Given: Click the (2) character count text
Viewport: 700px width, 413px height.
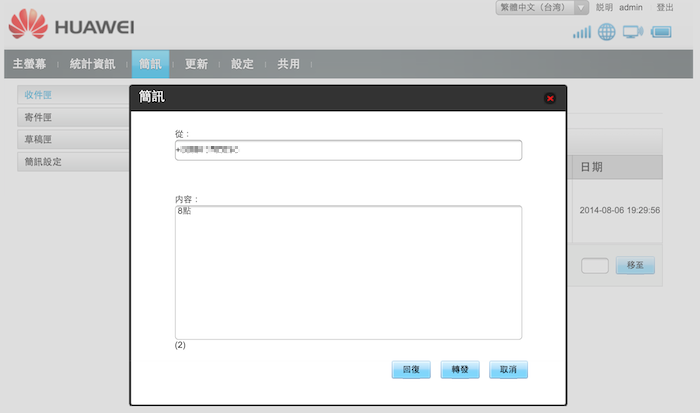Looking at the screenshot, I should point(180,345).
